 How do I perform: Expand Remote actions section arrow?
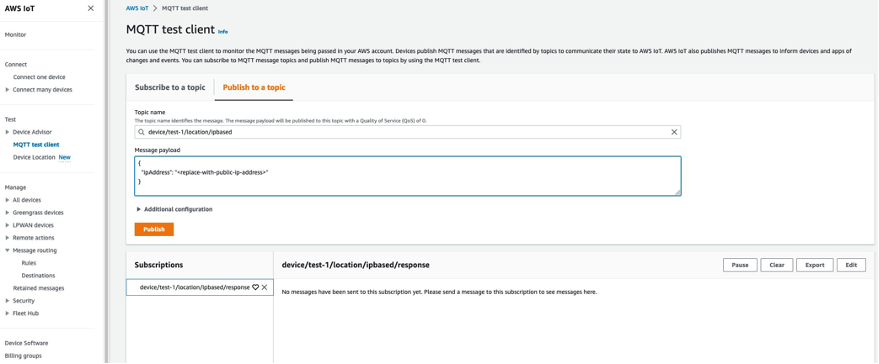point(7,238)
